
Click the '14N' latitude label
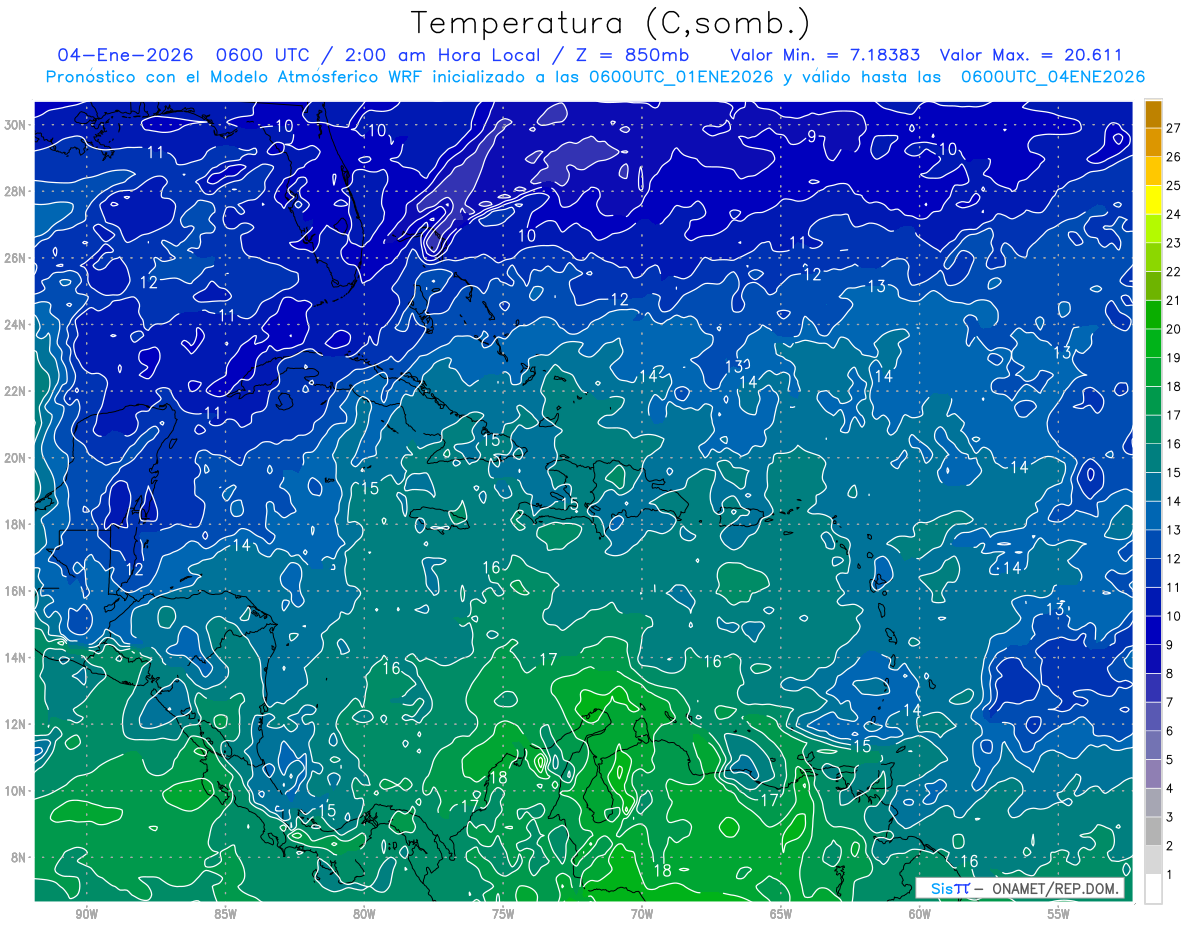[16, 657]
